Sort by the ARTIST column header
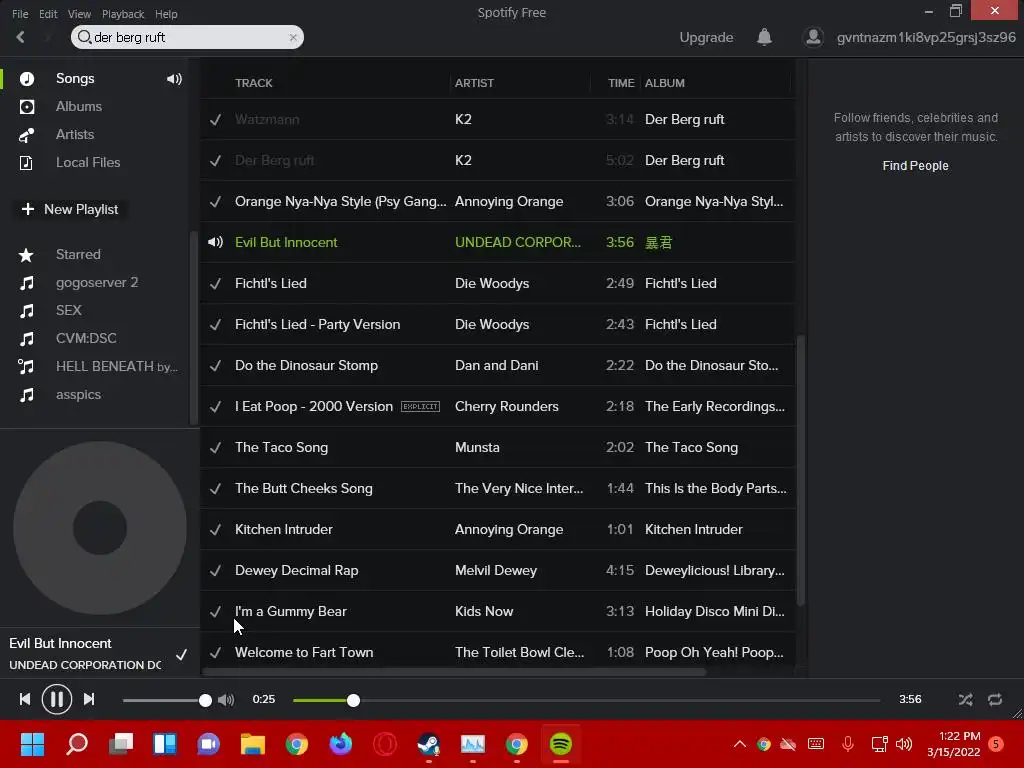 pos(474,84)
